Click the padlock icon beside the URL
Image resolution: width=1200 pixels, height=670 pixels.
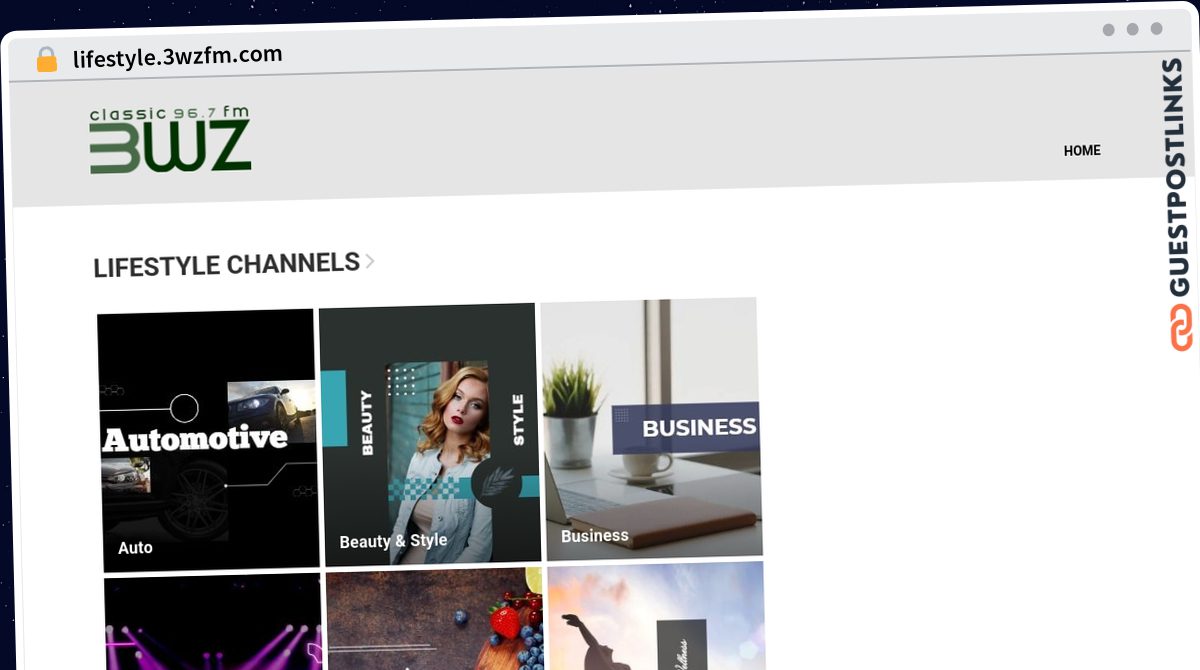pos(47,60)
